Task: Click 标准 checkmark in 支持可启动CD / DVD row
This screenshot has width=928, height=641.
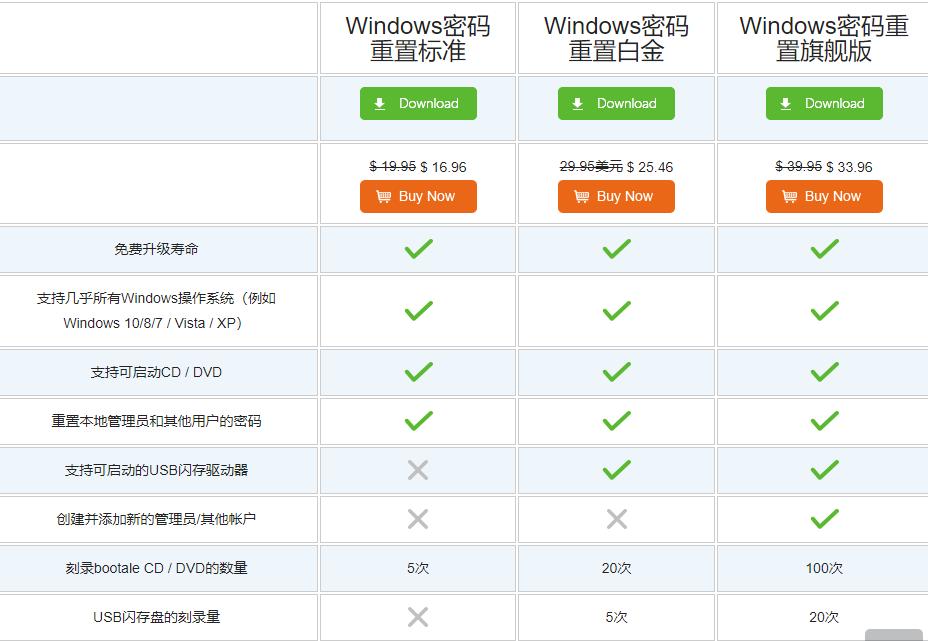Action: [x=418, y=372]
